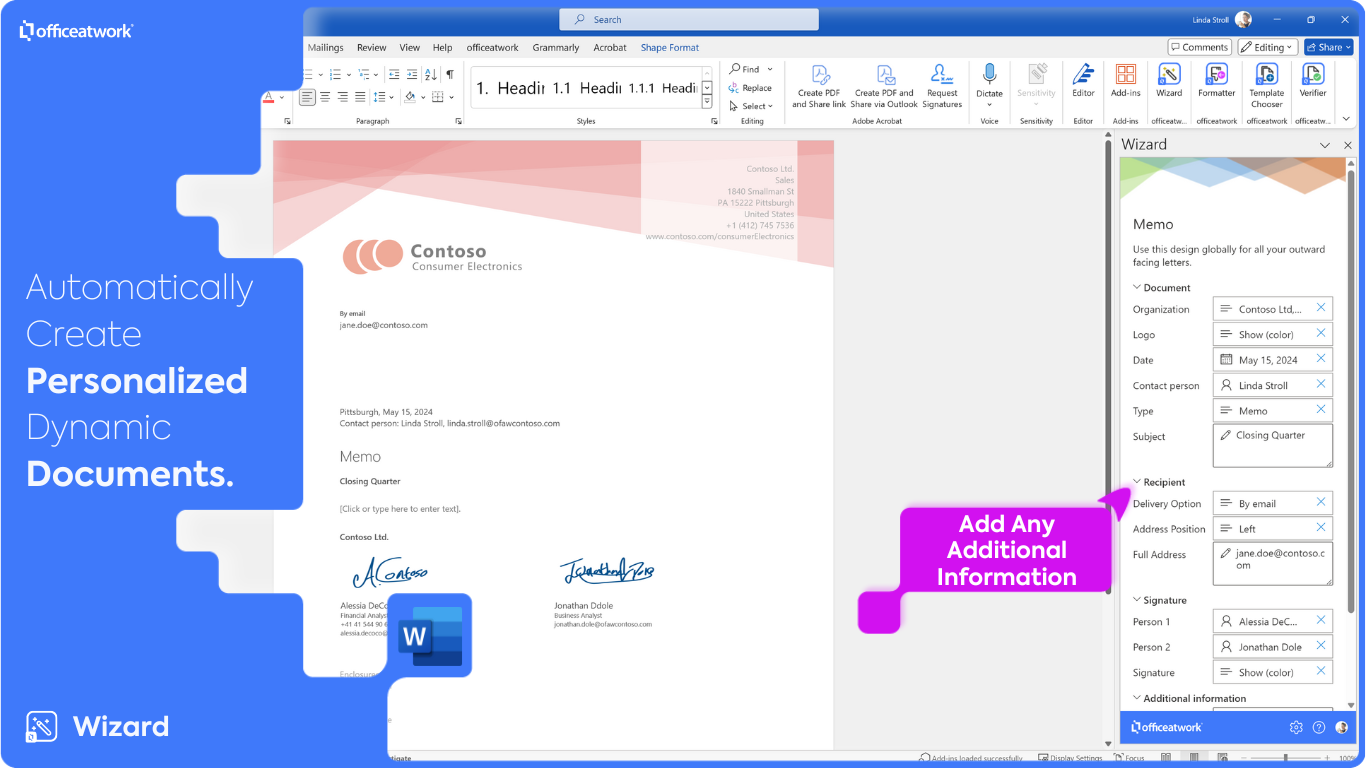This screenshot has width=1366, height=768.
Task: Open Wizard settings gear in footer
Action: pos(1296,727)
